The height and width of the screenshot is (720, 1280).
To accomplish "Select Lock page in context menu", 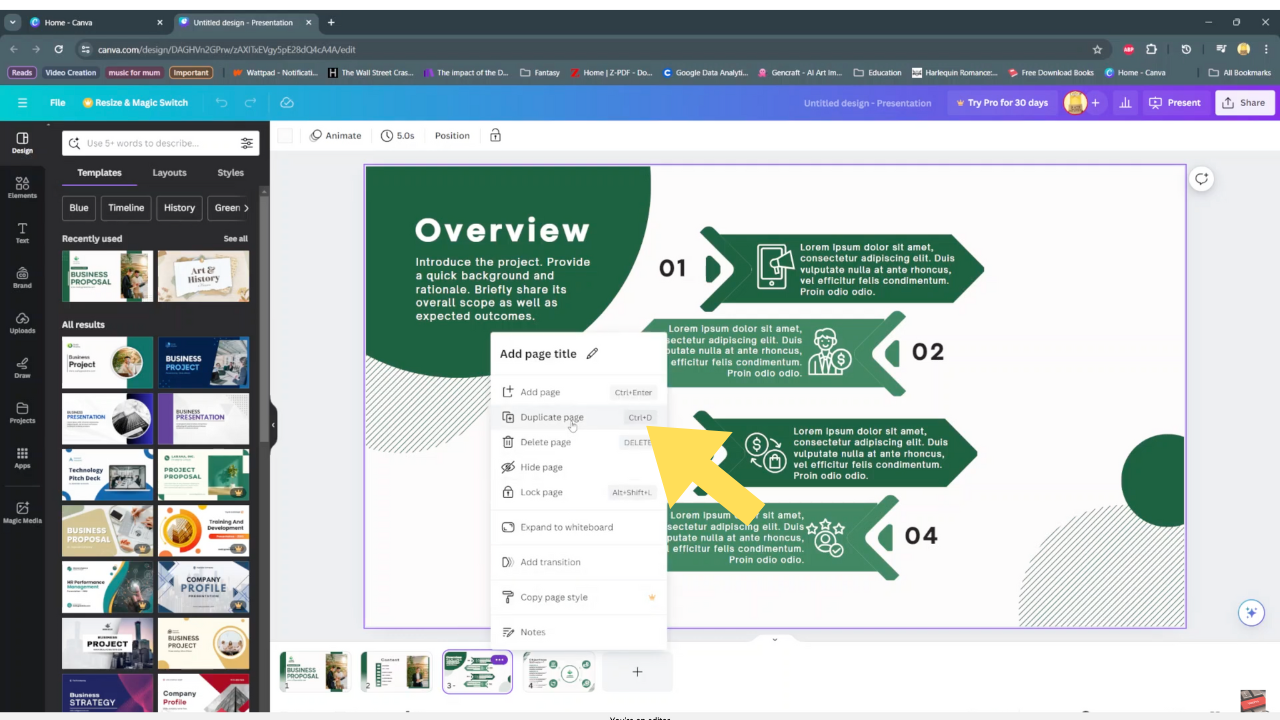I will click(541, 492).
